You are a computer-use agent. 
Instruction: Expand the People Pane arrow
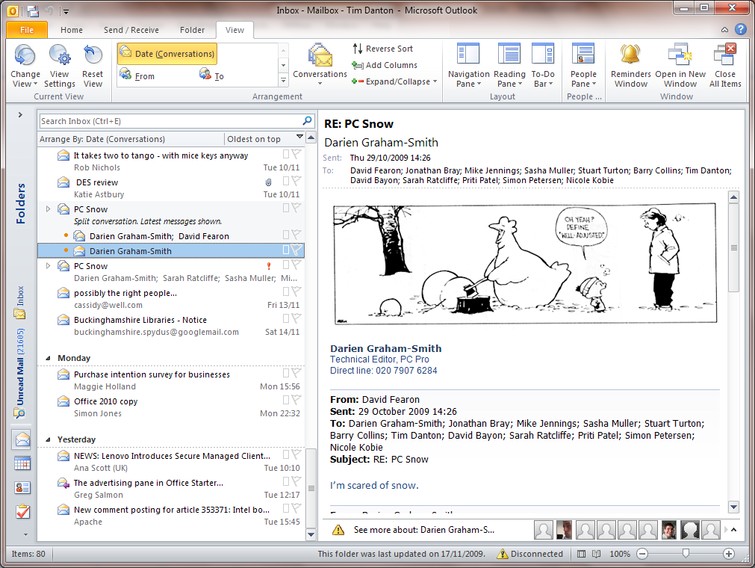tap(733, 529)
